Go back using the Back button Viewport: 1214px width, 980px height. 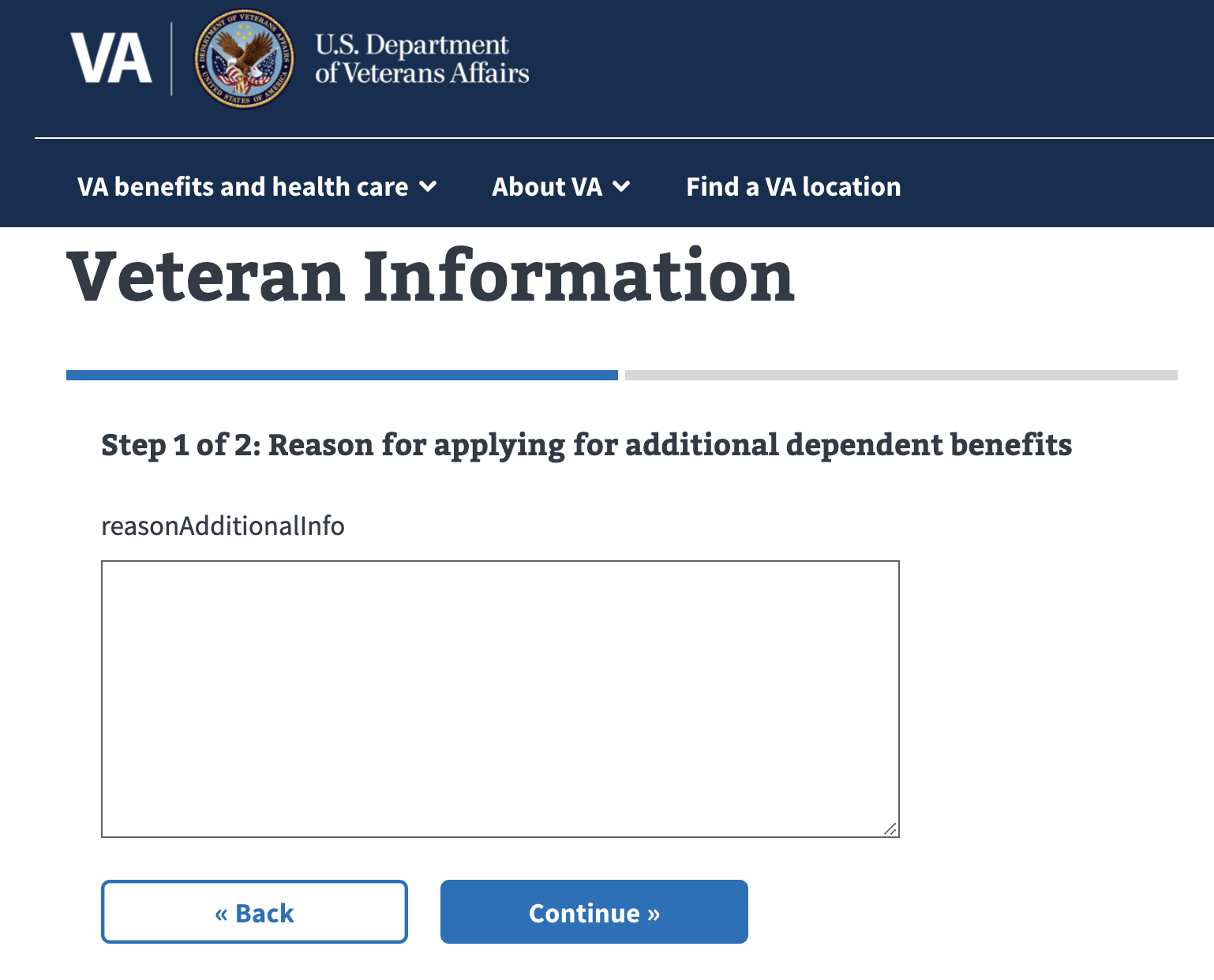point(253,912)
